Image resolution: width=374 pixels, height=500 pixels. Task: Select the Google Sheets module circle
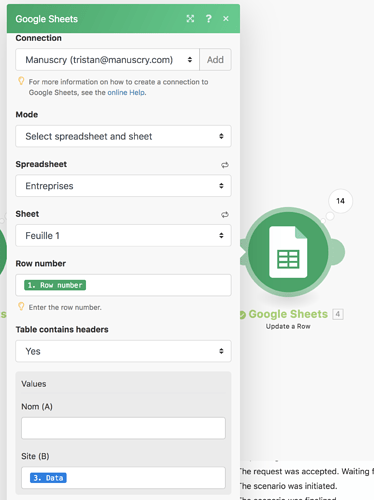[x=288, y=252]
